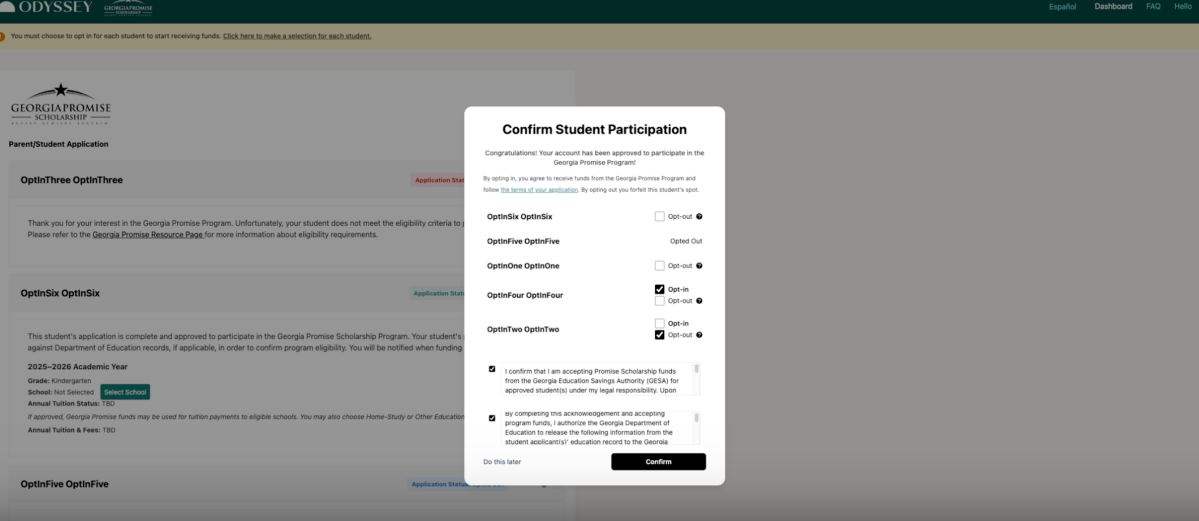Uncheck the Opt-out box for OptInTwo
This screenshot has height=521, width=1199.
660,335
